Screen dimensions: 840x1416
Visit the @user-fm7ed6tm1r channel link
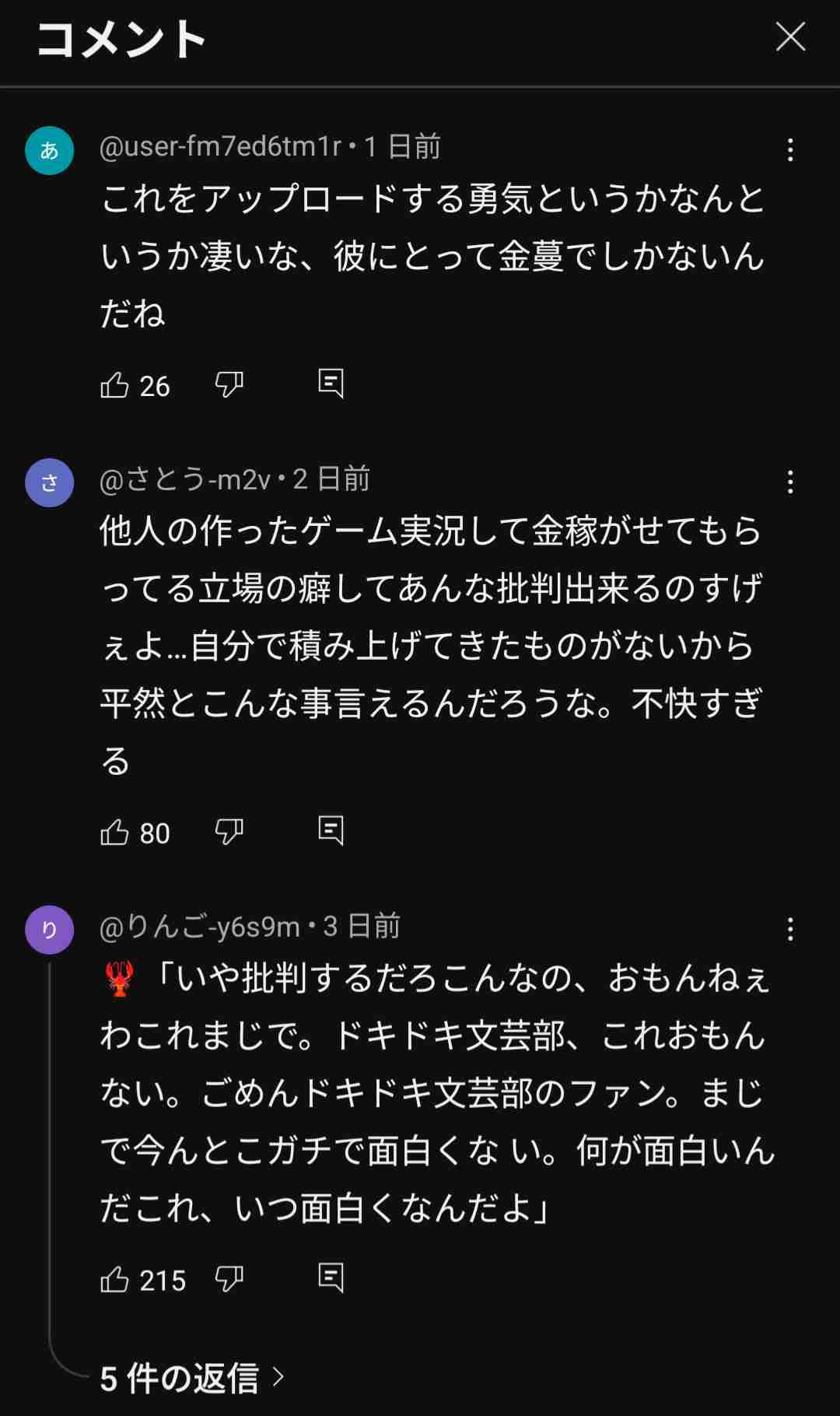click(x=220, y=146)
